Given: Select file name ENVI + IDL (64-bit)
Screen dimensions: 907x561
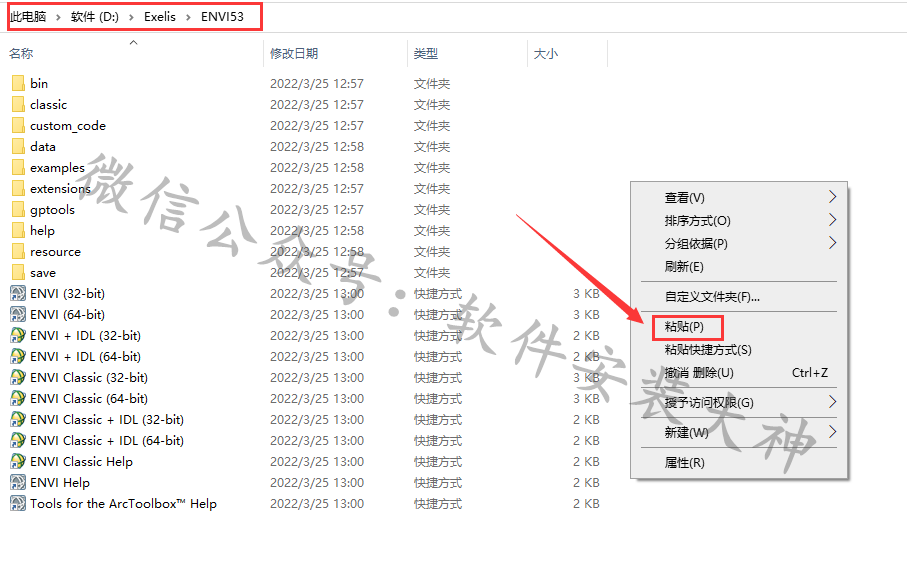Looking at the screenshot, I should pyautogui.click(x=86, y=356).
